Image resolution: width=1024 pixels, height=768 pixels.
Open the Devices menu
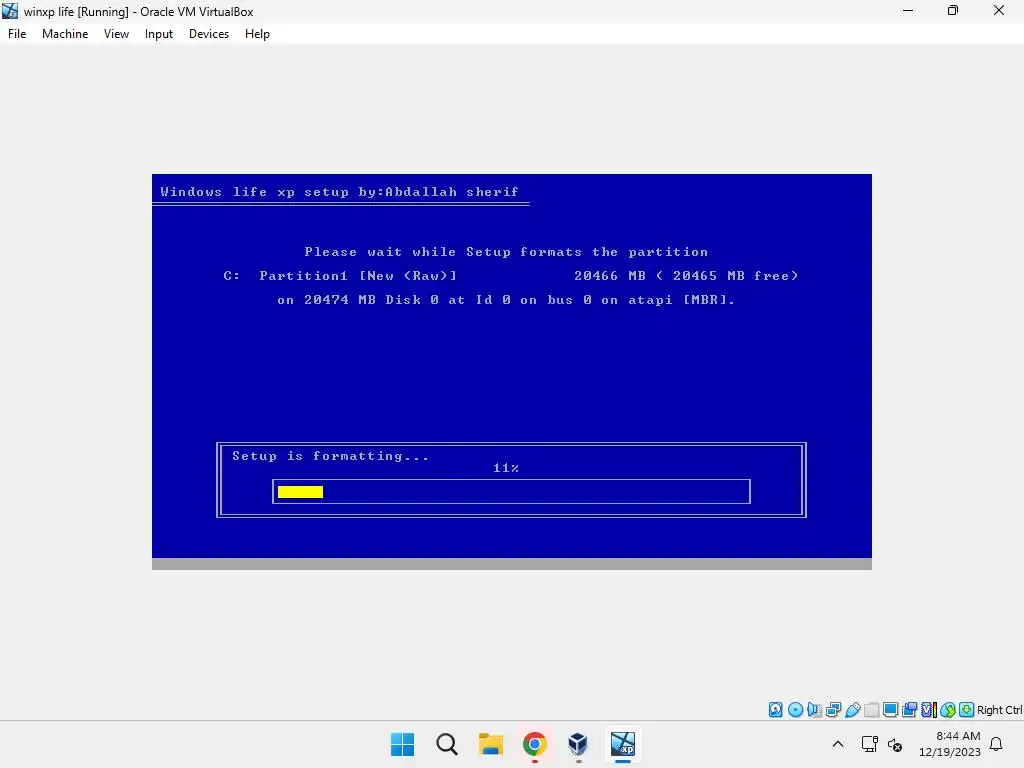(209, 34)
